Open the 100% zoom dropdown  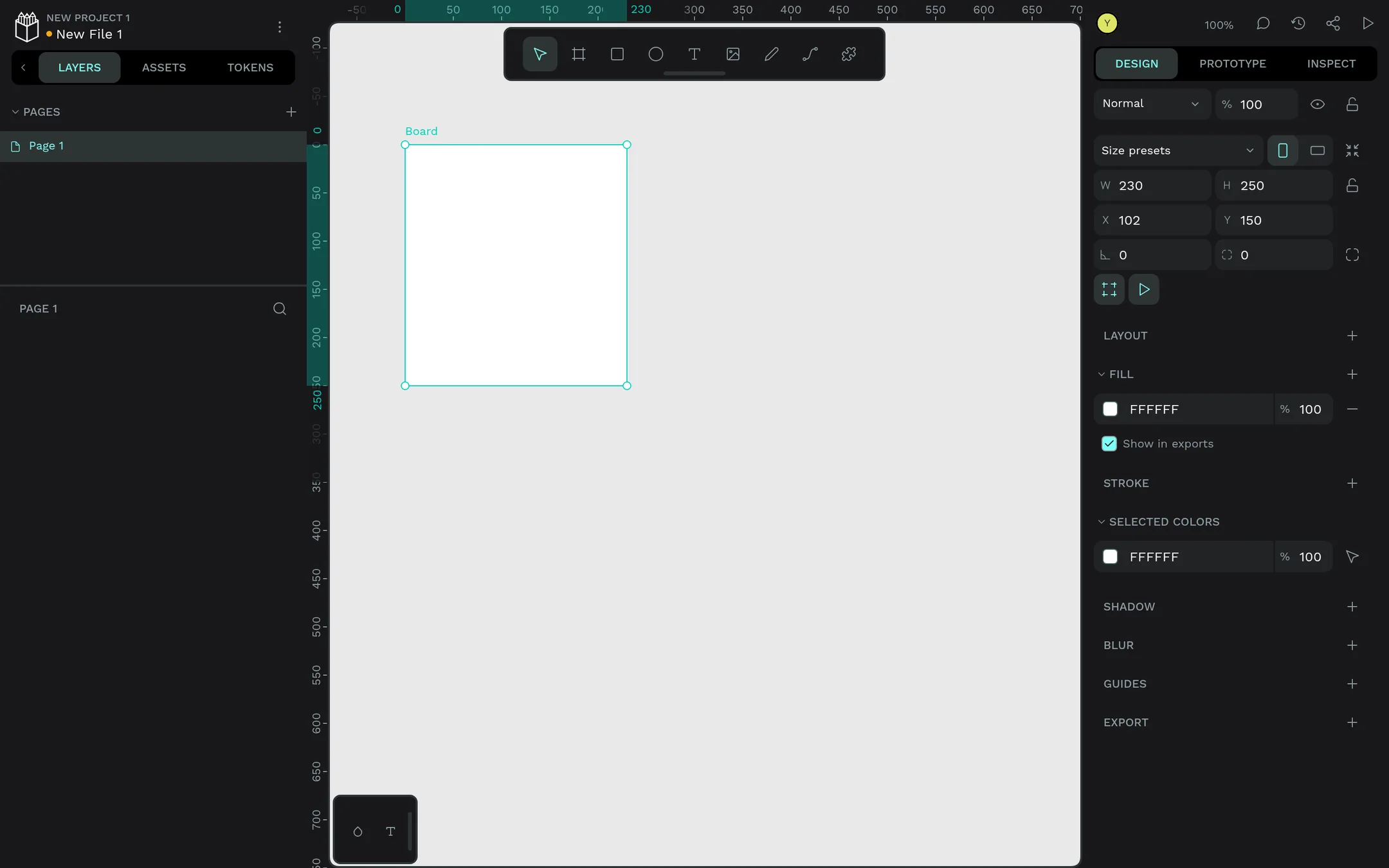coord(1218,25)
